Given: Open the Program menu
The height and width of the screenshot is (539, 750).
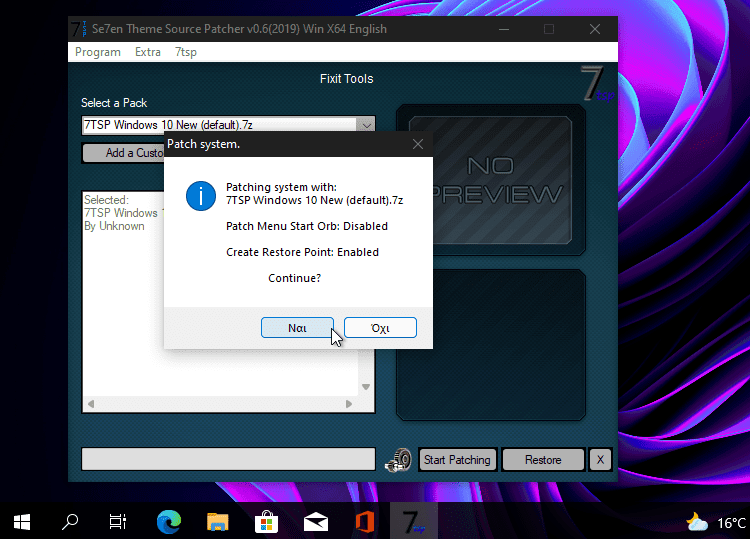Looking at the screenshot, I should pos(98,52).
